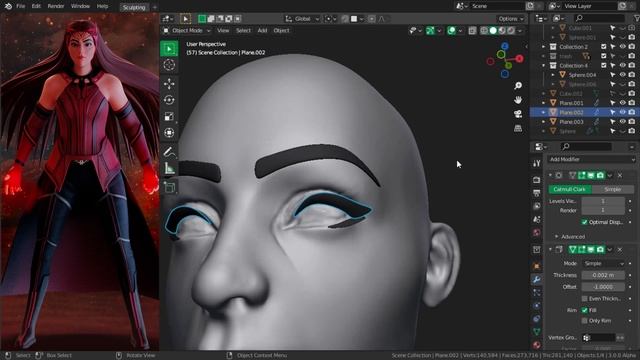Toggle X-ray display icon

point(472,31)
